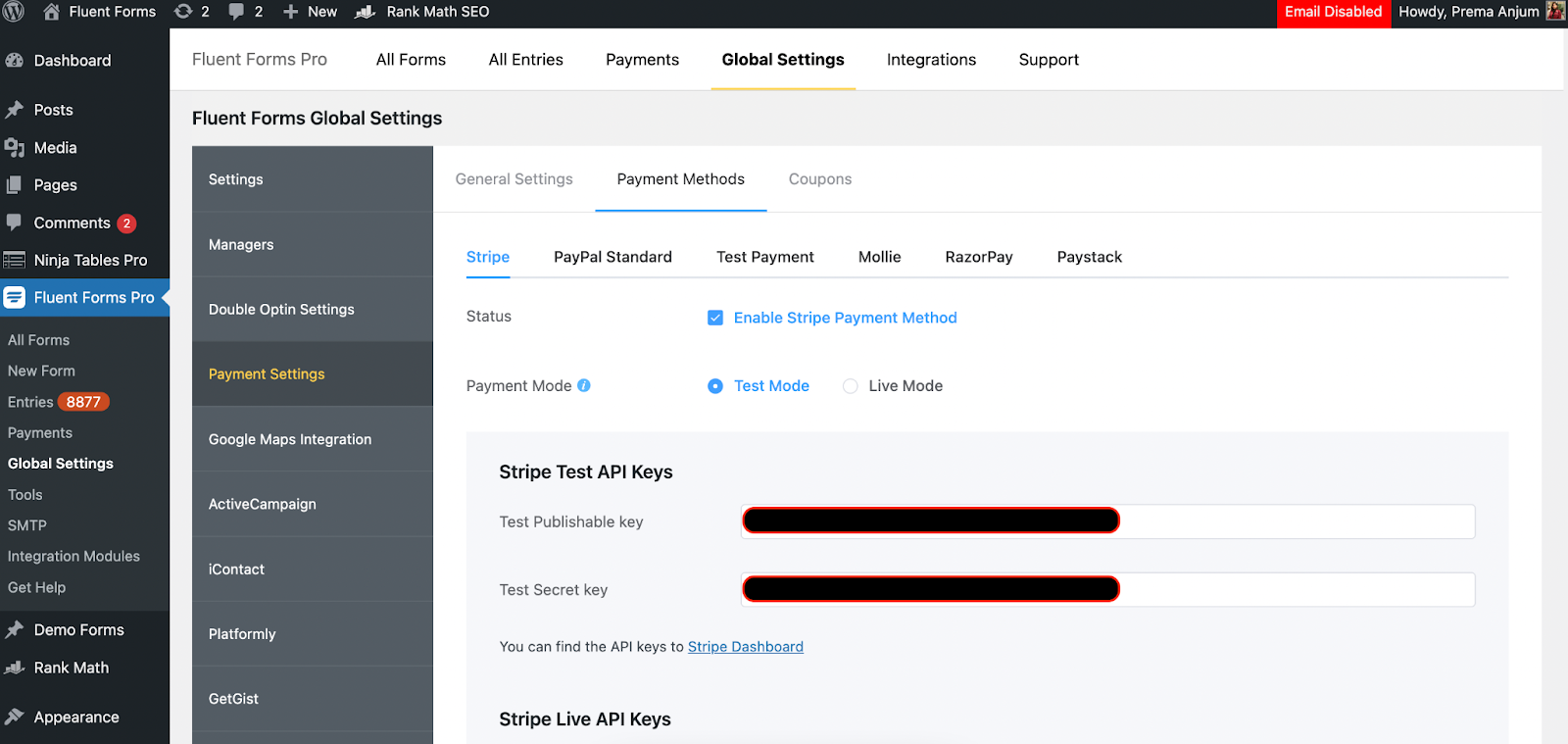Open SMTP in WordPress submenu
Screen dimensions: 1568x744
coord(27,525)
